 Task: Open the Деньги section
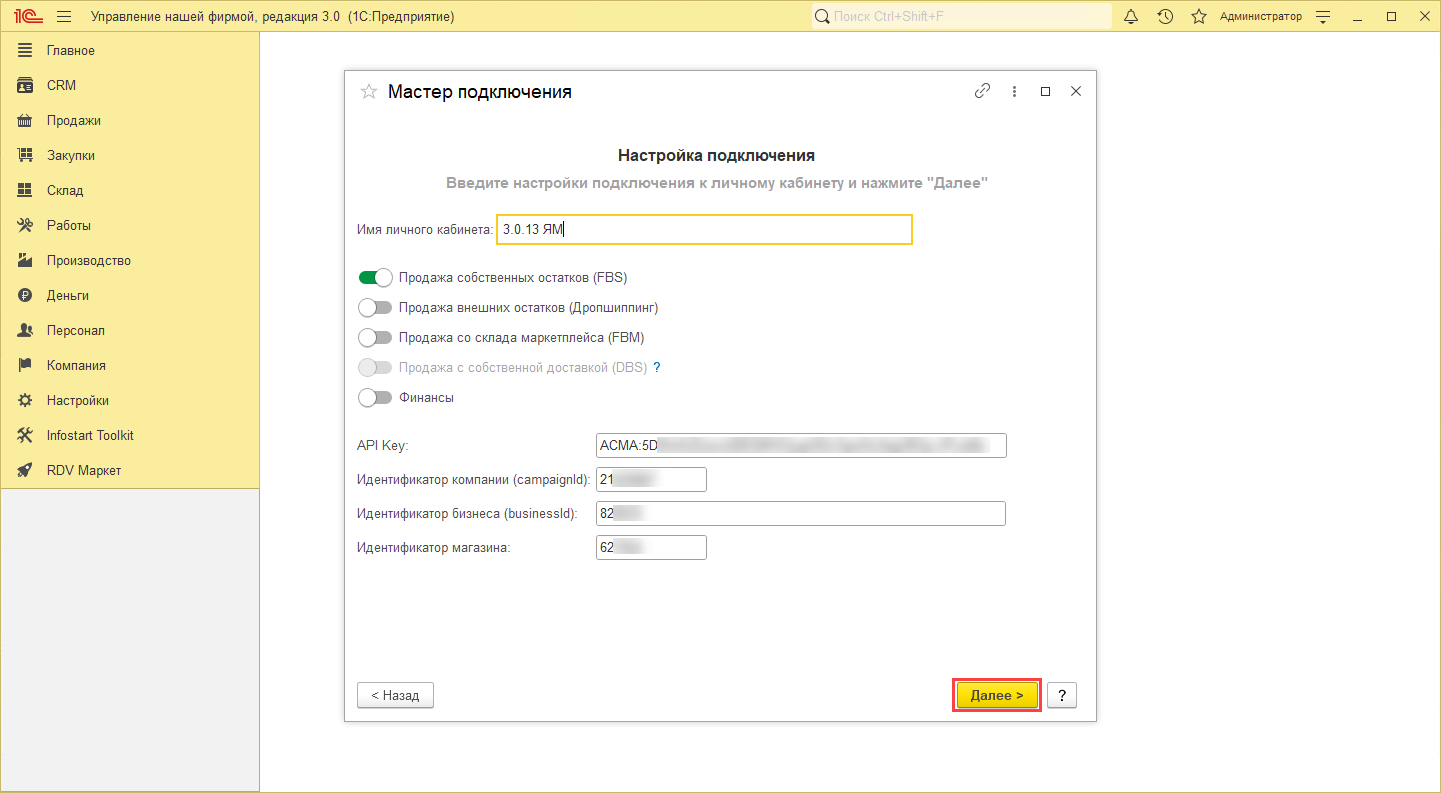(130, 295)
